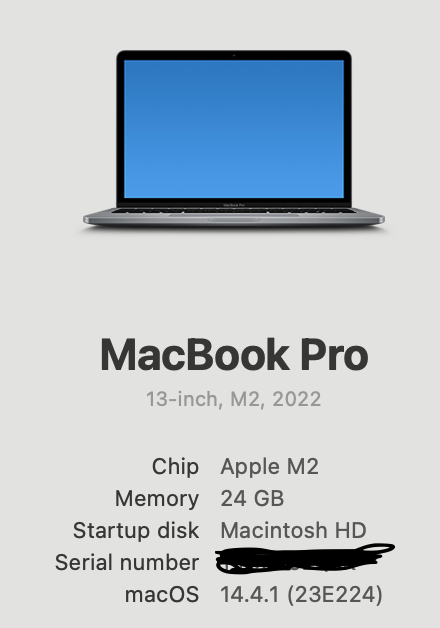Click the blue laptop screen illustration
440x628 pixels.
[x=234, y=129]
